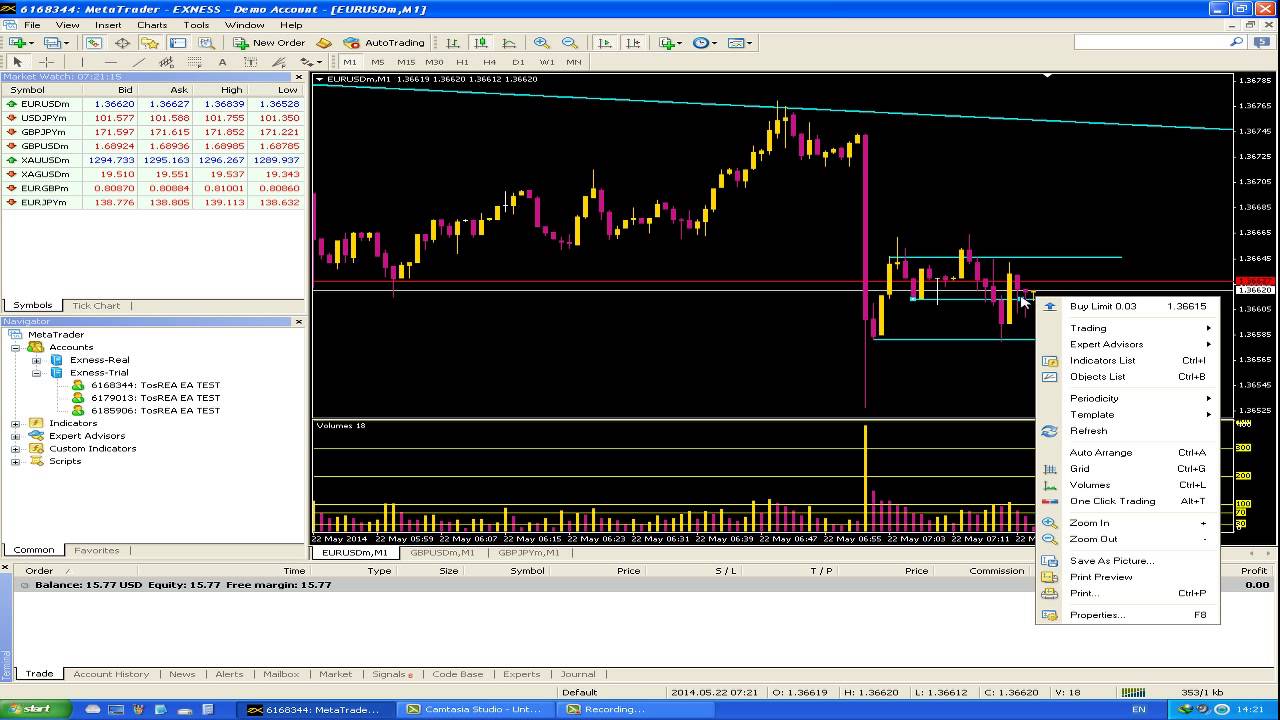This screenshot has width=1280, height=720.
Task: Select the trendline drawing tool
Action: click(138, 62)
